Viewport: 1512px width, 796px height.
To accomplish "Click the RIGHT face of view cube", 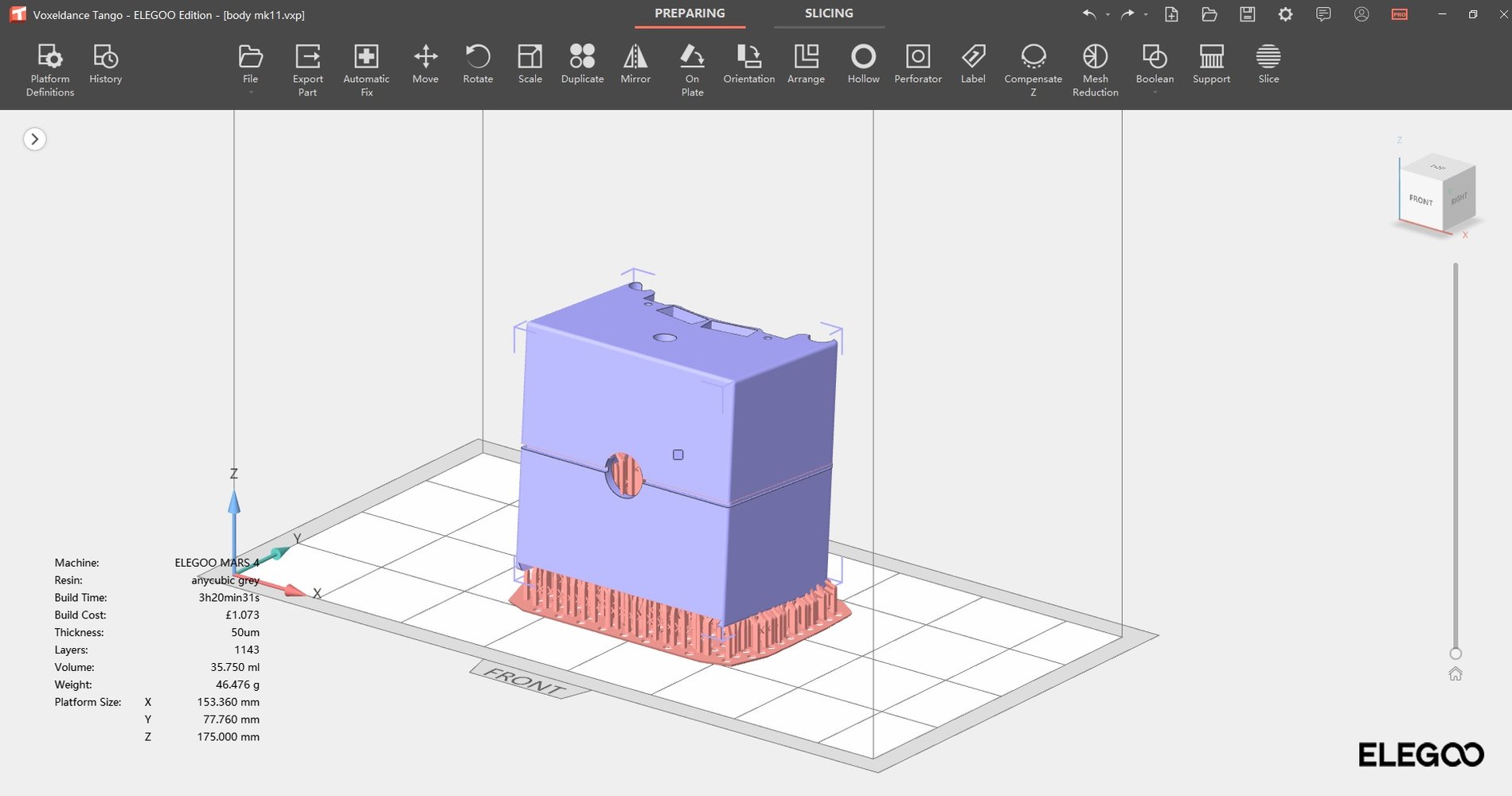I will (x=1459, y=199).
